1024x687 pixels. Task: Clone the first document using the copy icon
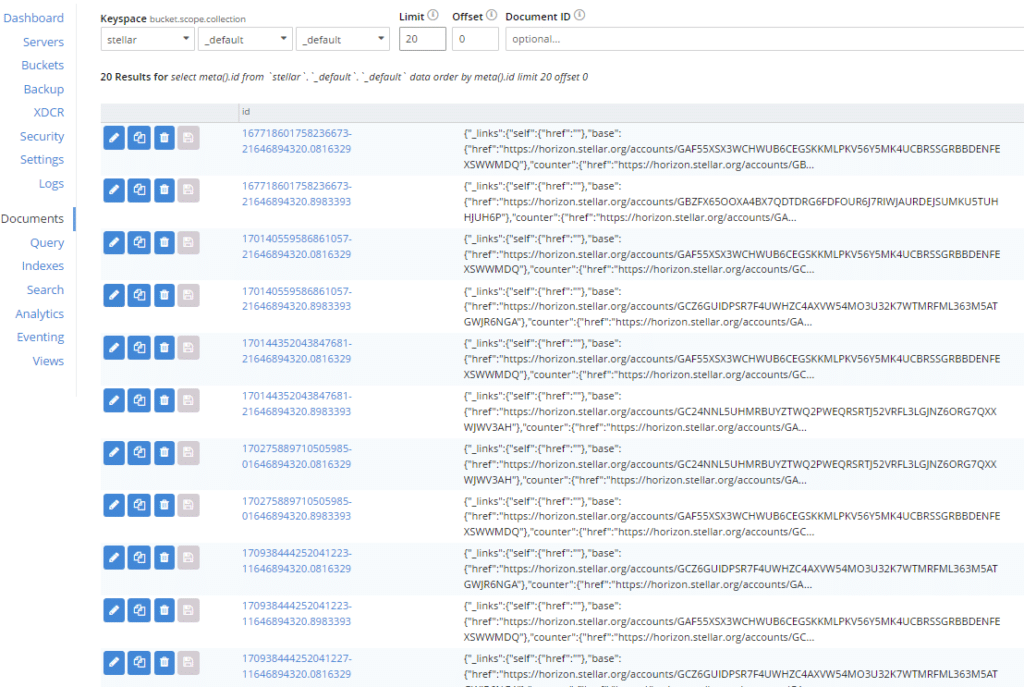pyautogui.click(x=138, y=137)
